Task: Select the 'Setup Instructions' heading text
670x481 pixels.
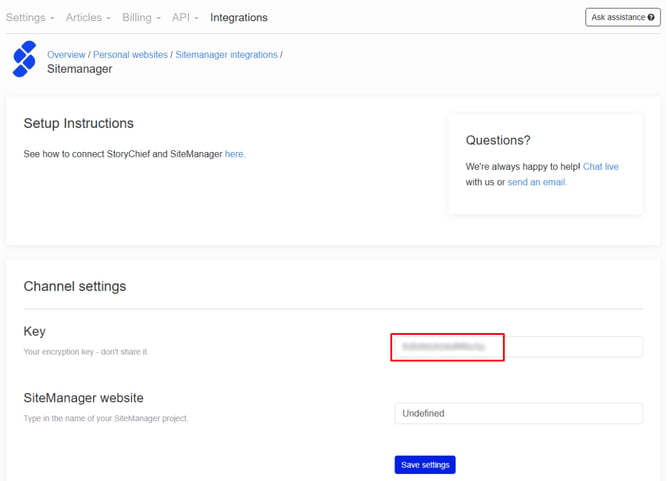Action: 79,123
